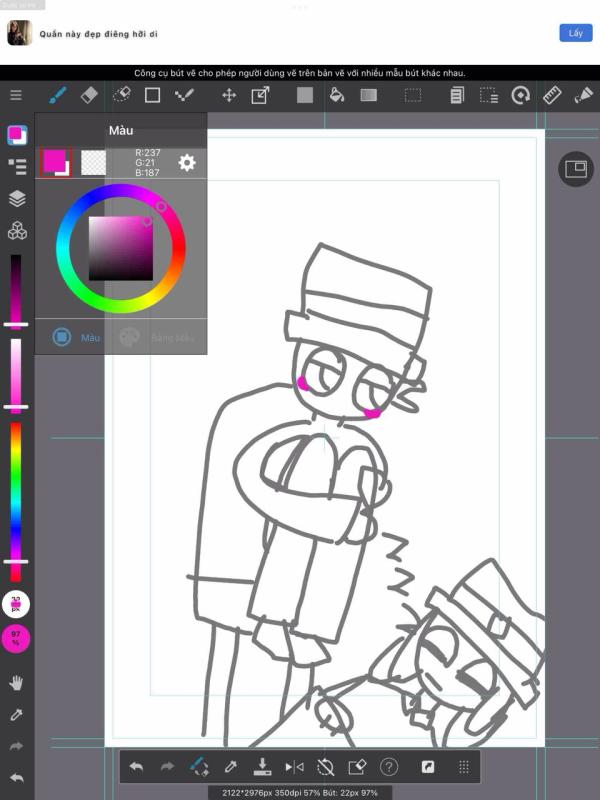
Task: Select the selection-eraser tool
Action: pos(488,95)
